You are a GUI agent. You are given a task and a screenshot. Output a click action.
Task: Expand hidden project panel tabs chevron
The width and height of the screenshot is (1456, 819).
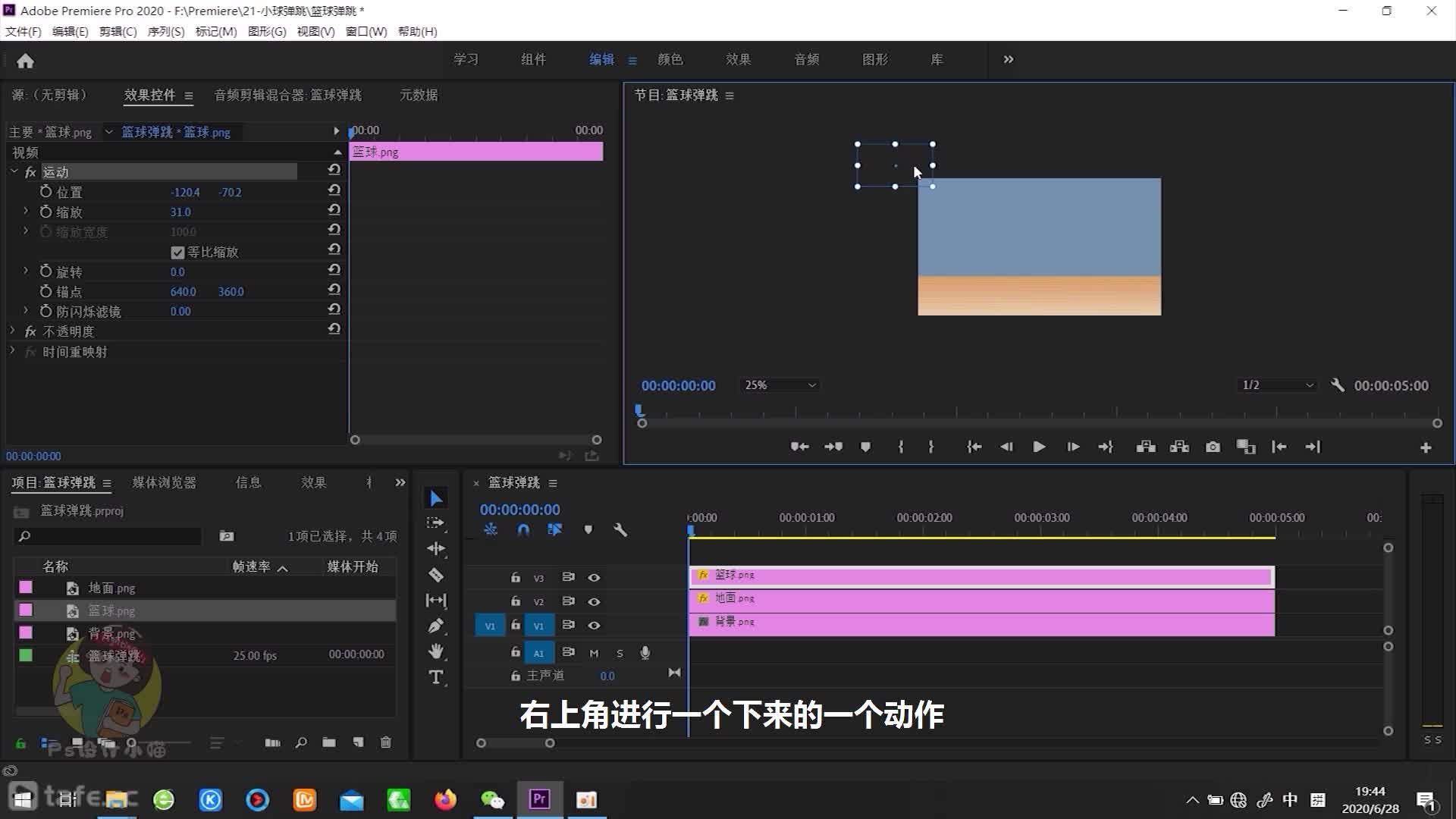[x=400, y=482]
